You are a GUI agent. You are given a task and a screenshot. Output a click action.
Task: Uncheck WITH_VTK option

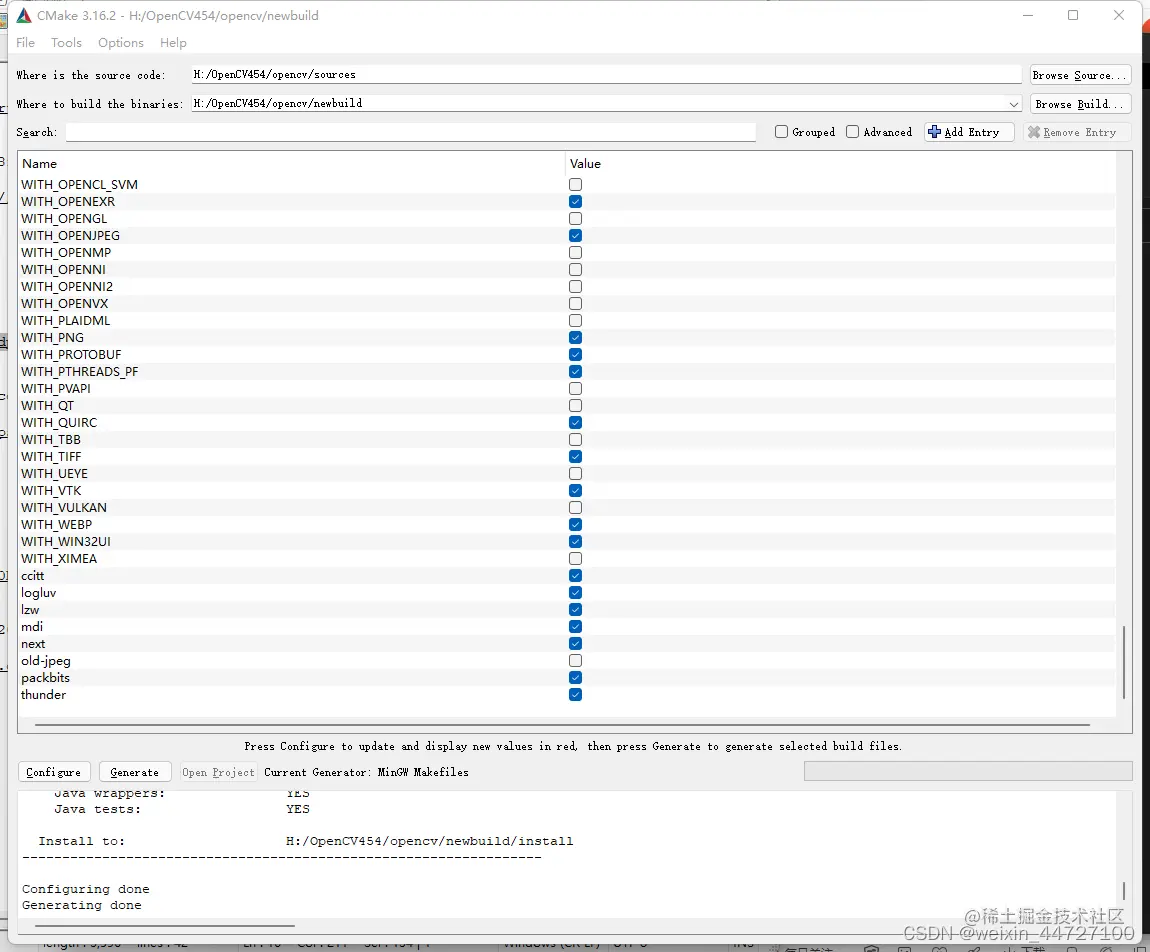(576, 491)
